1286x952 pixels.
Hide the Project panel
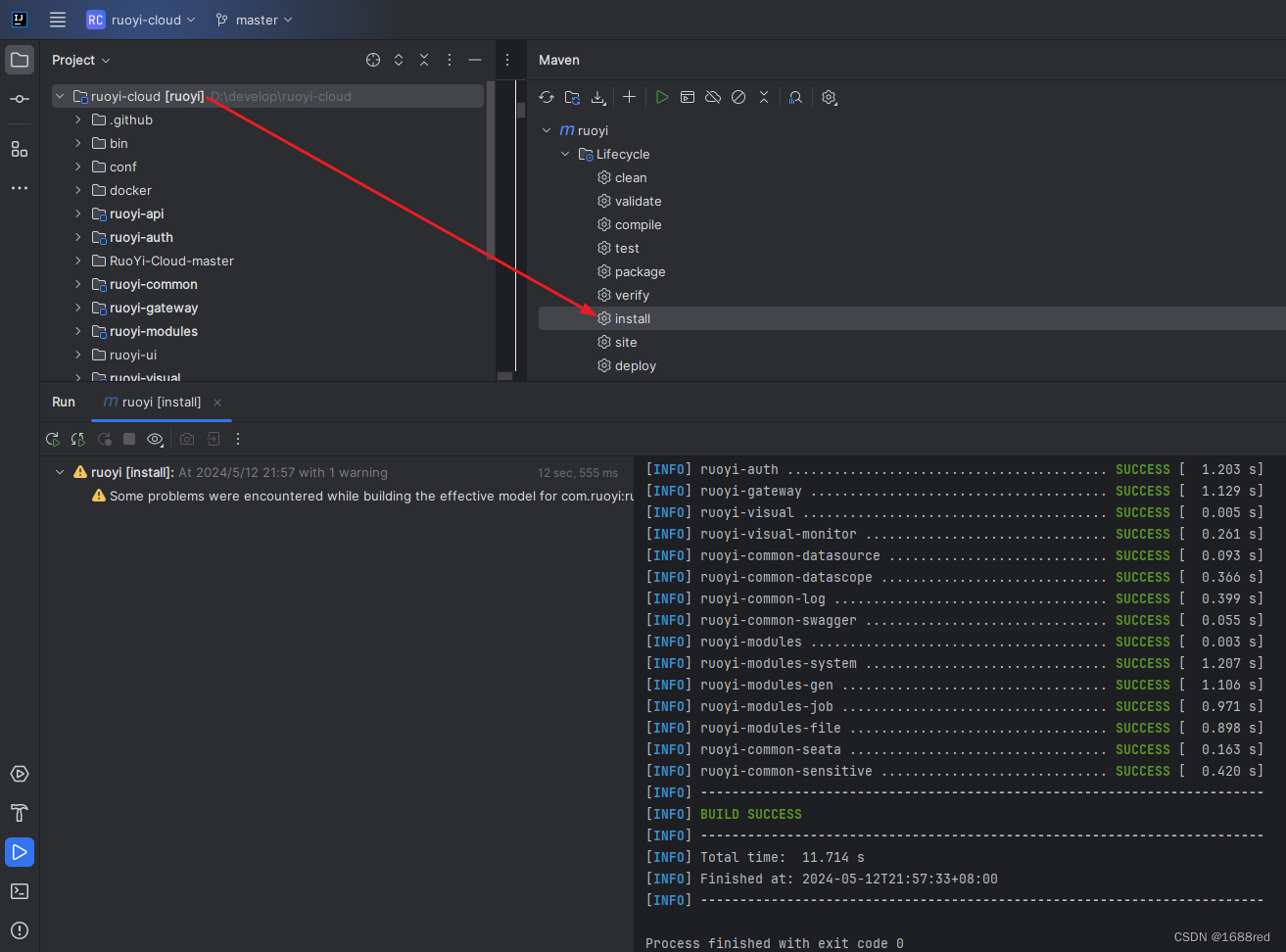[475, 60]
